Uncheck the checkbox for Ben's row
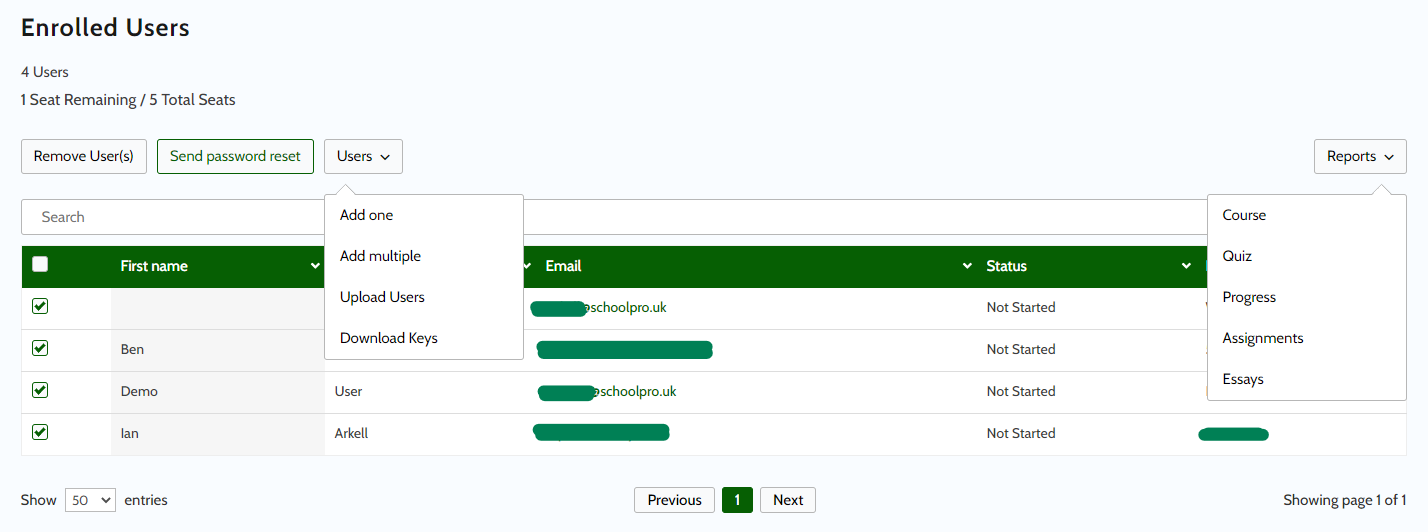 tap(40, 348)
